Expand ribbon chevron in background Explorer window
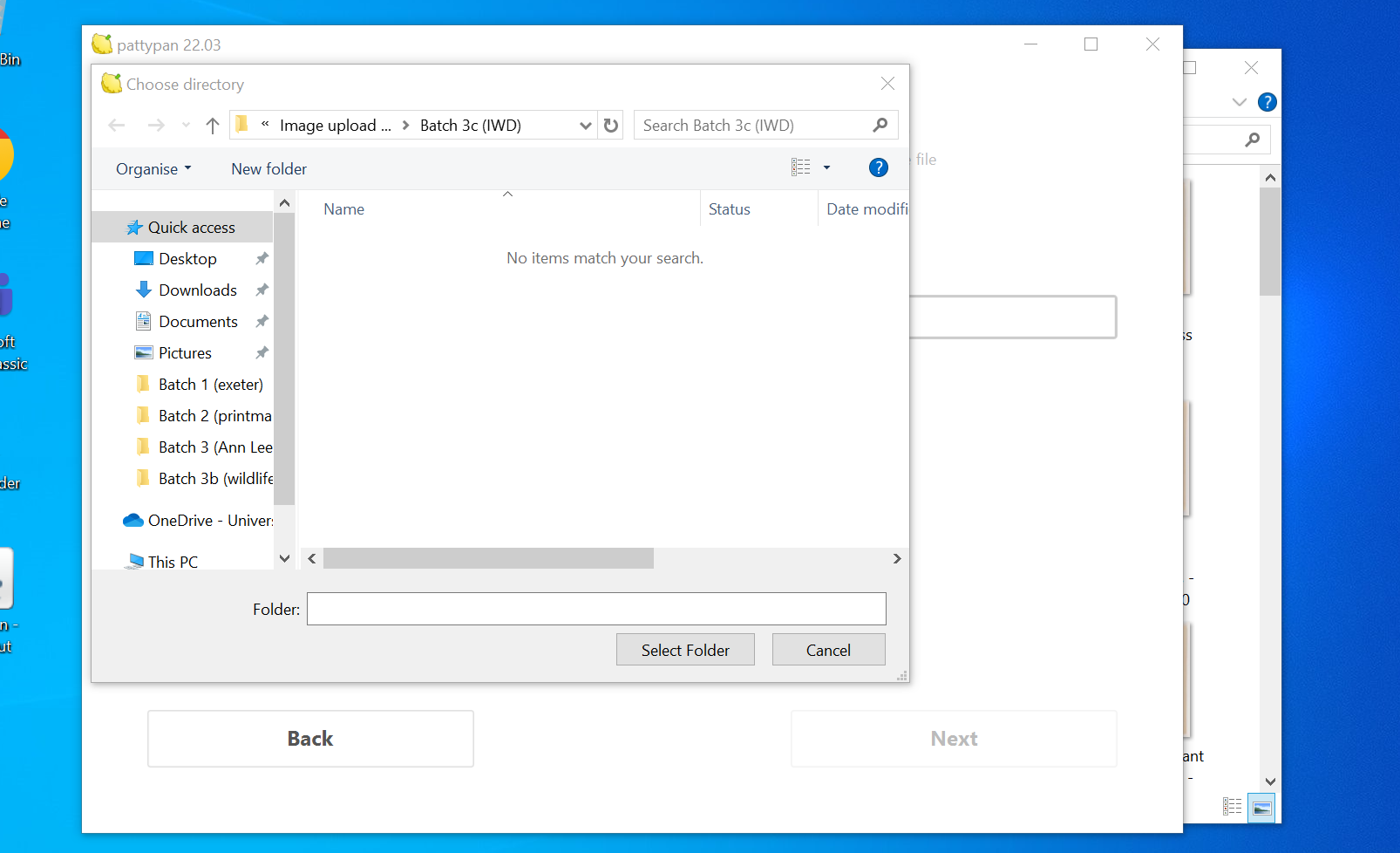The width and height of the screenshot is (1400, 853). point(1240,102)
